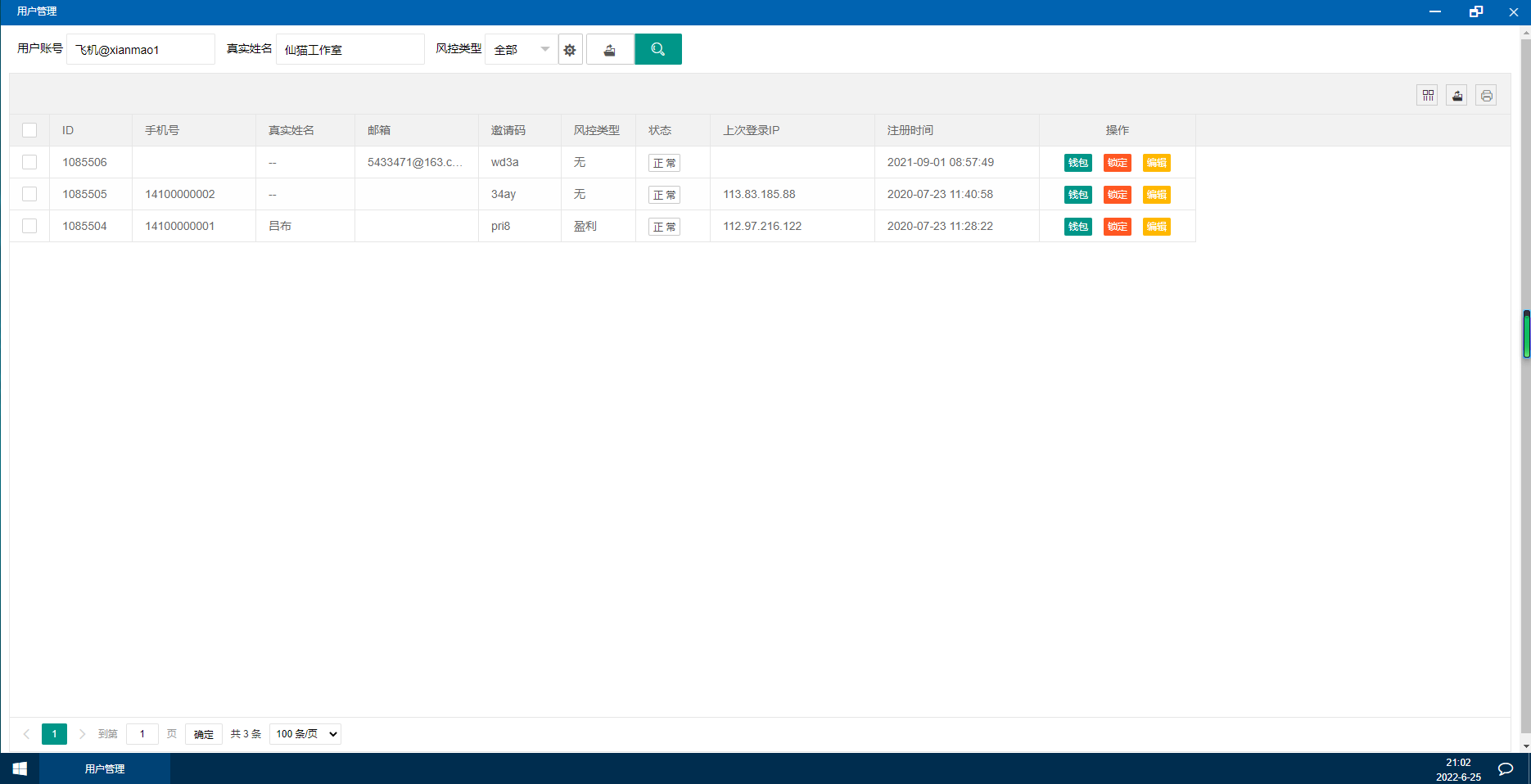The width and height of the screenshot is (1531, 784).
Task: Click 钱包 button for user 1085504
Action: pos(1078,227)
